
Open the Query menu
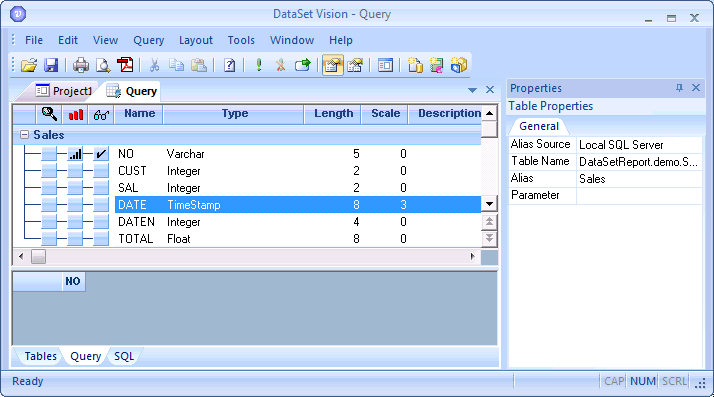[148, 40]
